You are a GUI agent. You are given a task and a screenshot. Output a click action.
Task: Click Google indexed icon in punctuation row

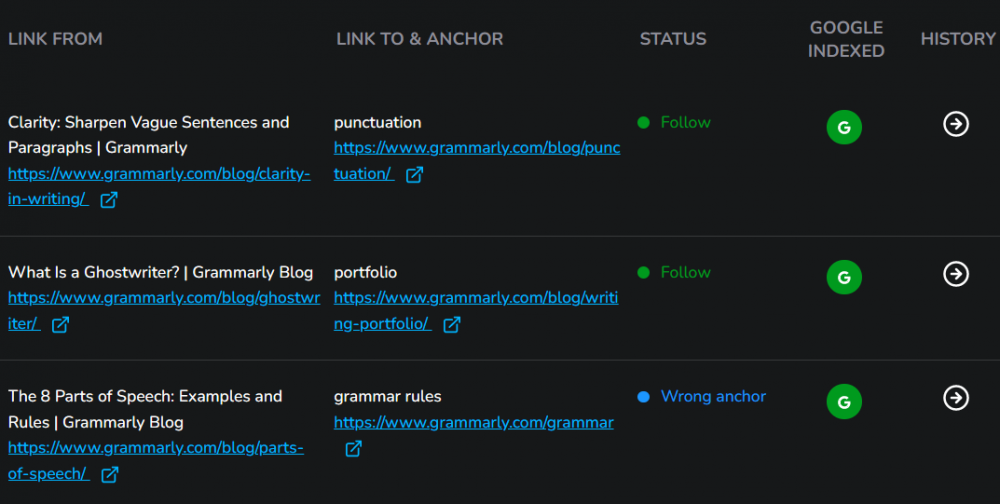[844, 127]
